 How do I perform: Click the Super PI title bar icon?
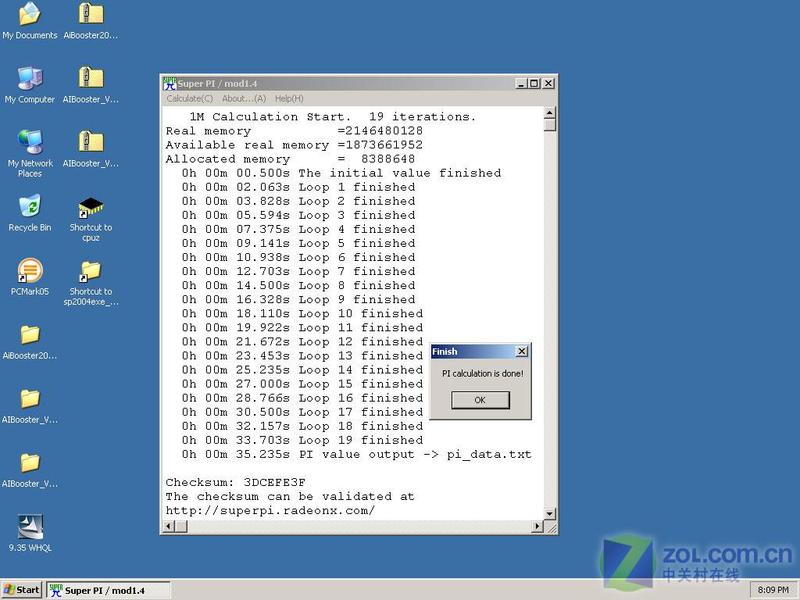coord(169,83)
